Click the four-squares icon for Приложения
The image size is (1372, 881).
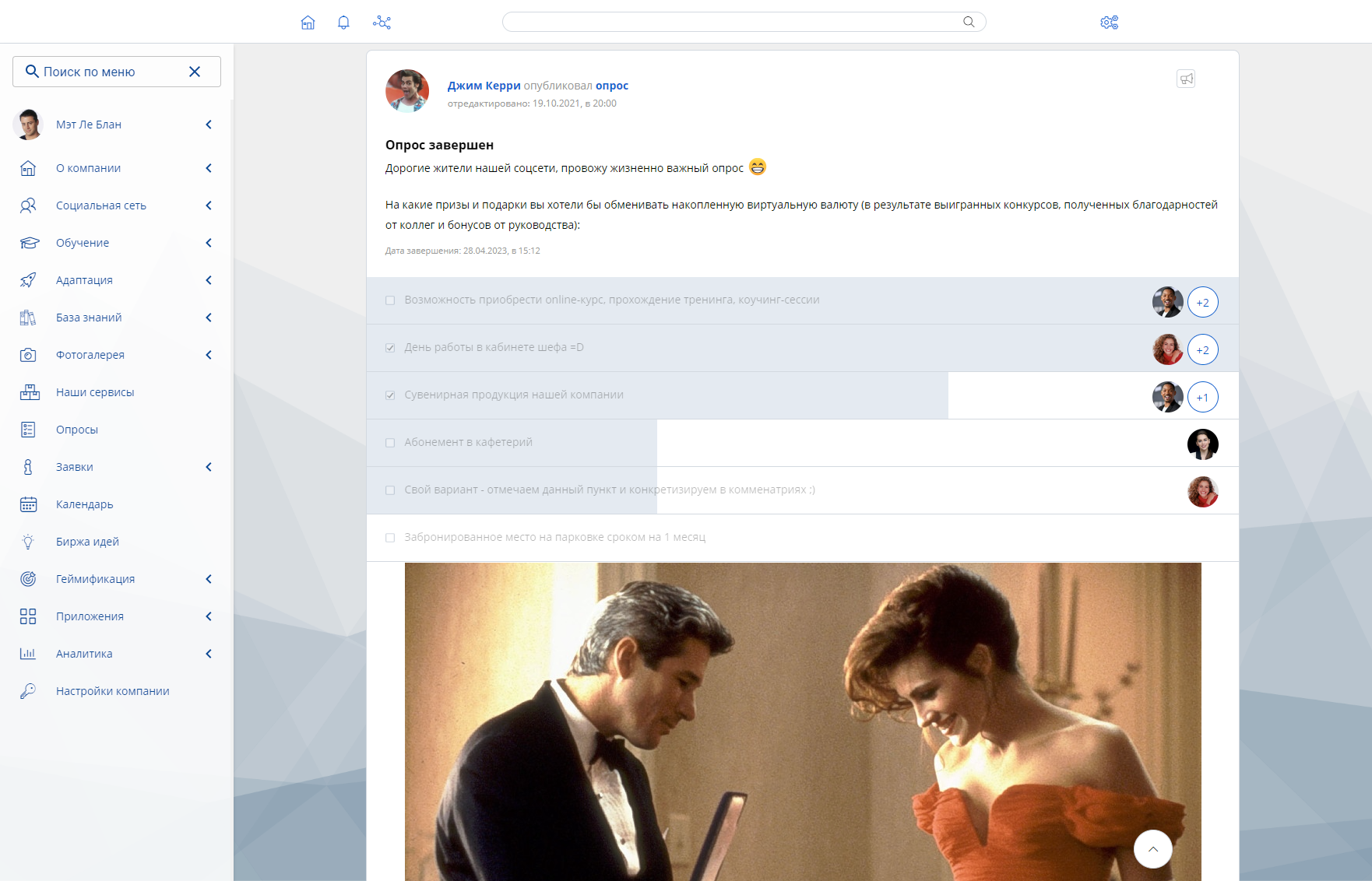point(28,616)
